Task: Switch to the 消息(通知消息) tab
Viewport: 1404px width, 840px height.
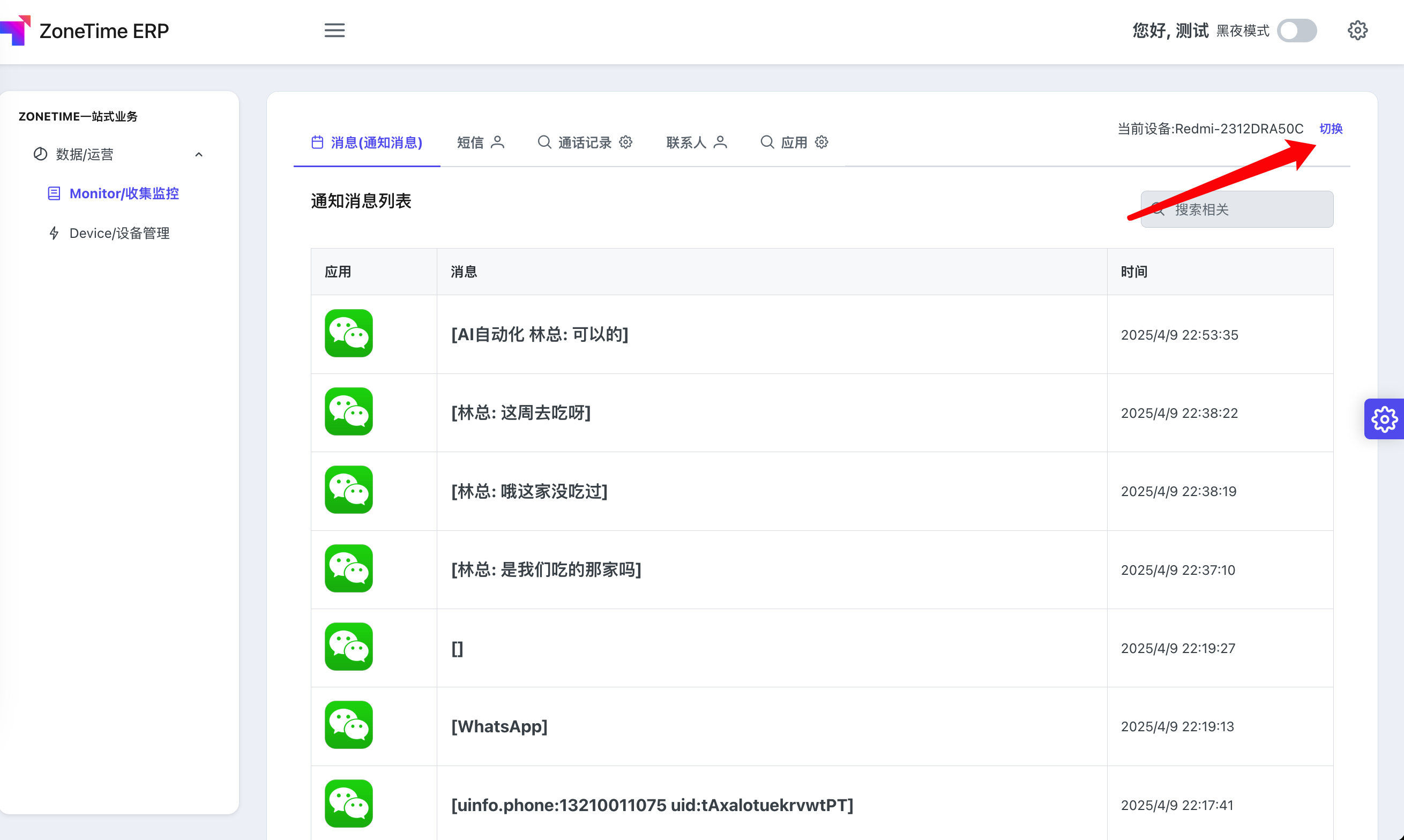Action: click(x=367, y=142)
